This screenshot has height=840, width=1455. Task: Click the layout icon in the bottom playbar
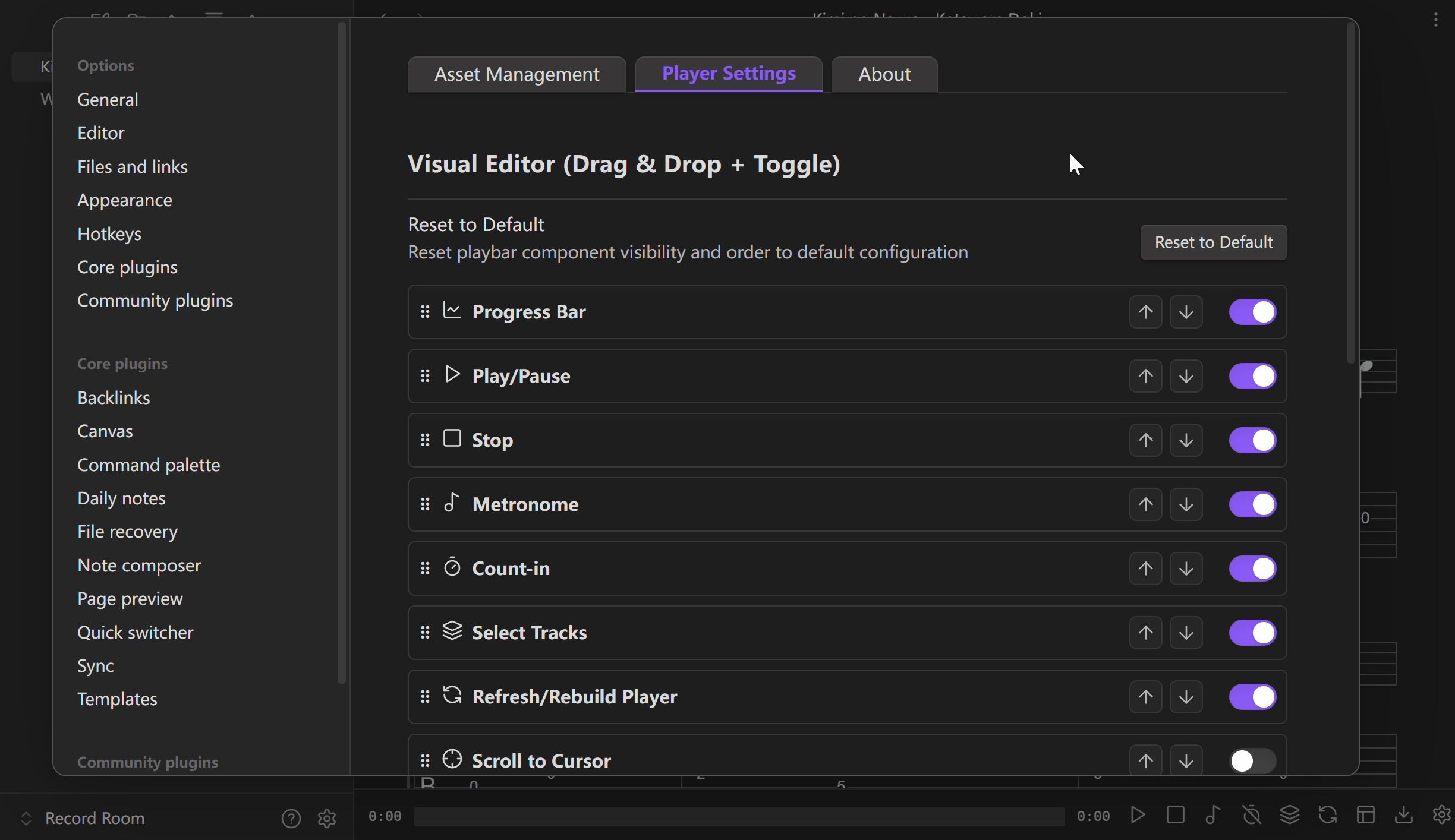[1366, 815]
